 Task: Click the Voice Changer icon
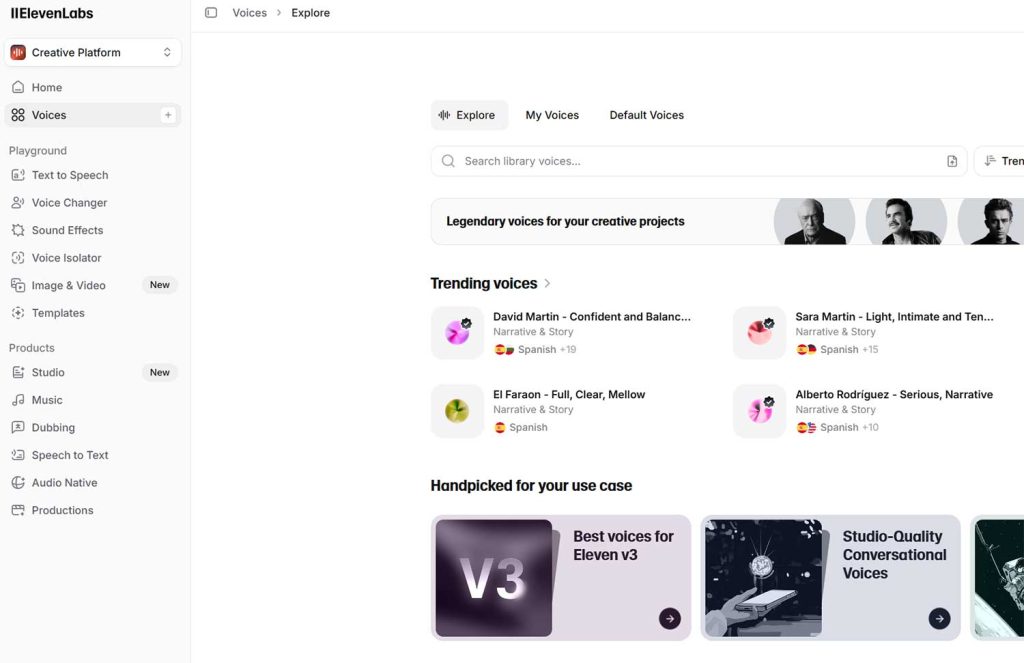point(18,202)
